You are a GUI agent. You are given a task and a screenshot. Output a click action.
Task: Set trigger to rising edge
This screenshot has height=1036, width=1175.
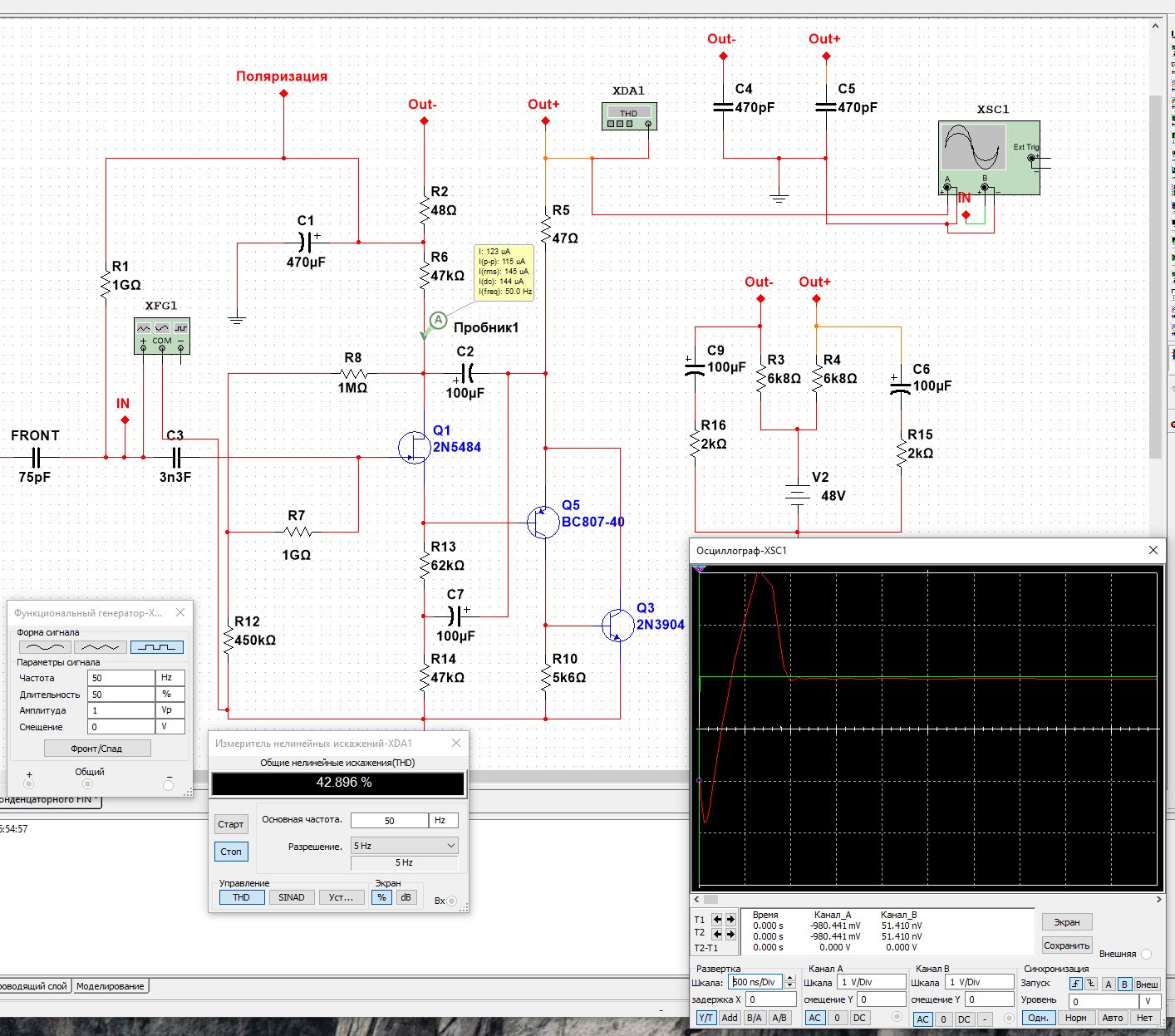(1076, 984)
